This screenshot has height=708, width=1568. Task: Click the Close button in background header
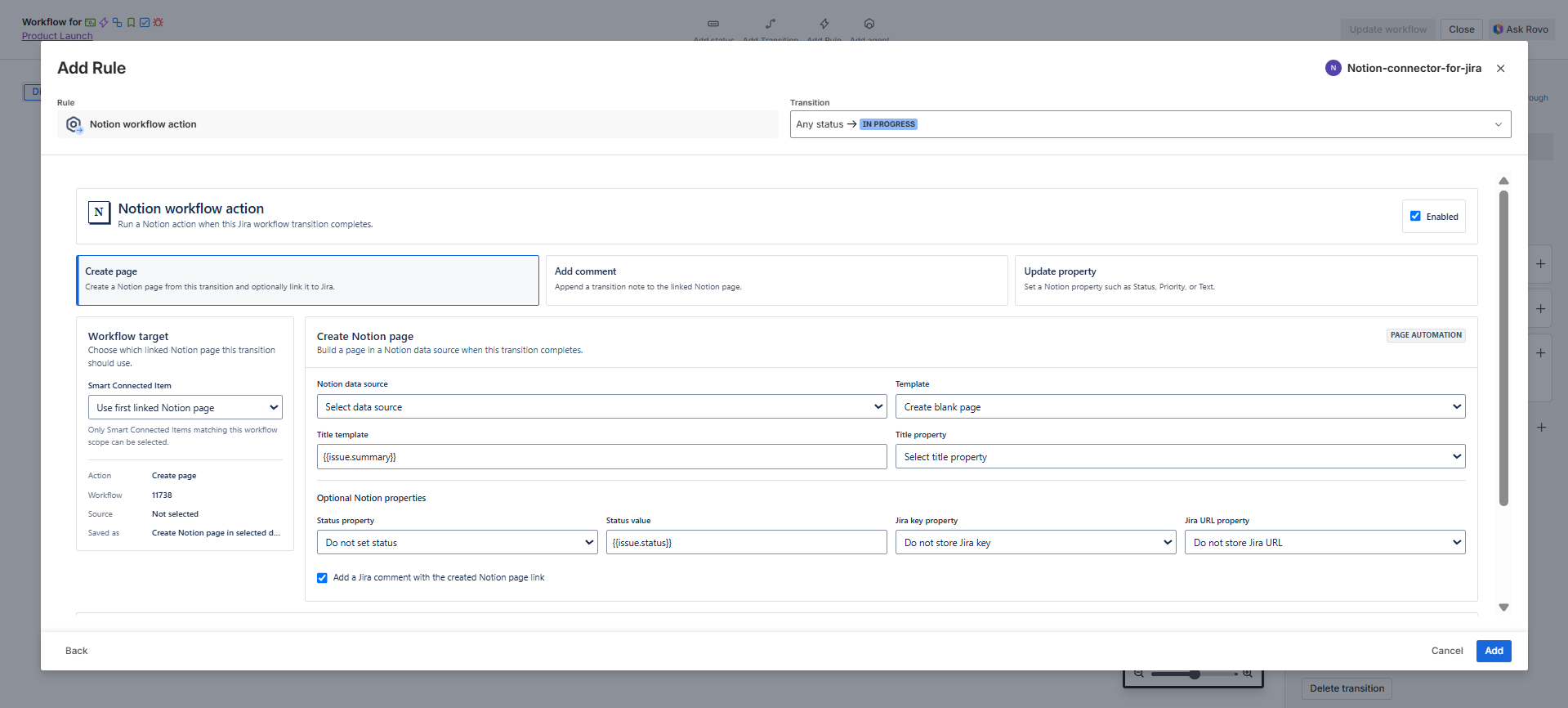click(1462, 29)
